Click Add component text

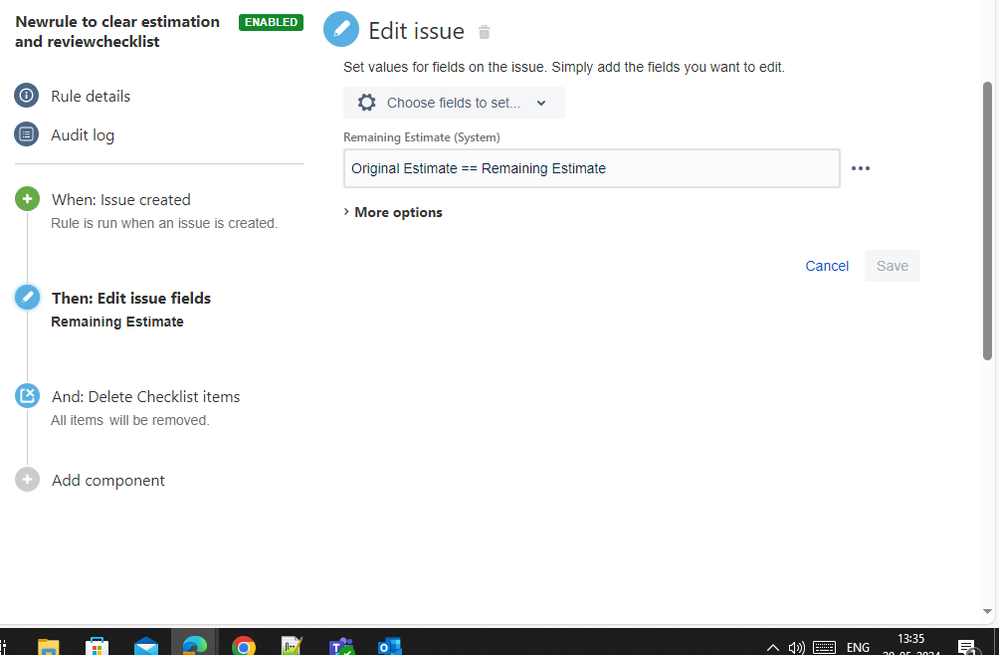coord(108,480)
